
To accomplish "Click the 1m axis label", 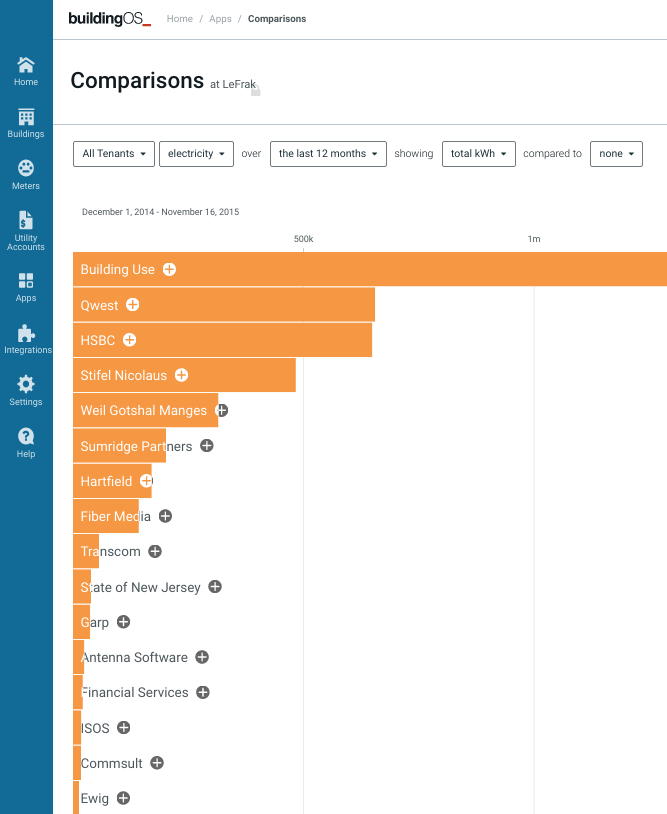I will (x=534, y=239).
